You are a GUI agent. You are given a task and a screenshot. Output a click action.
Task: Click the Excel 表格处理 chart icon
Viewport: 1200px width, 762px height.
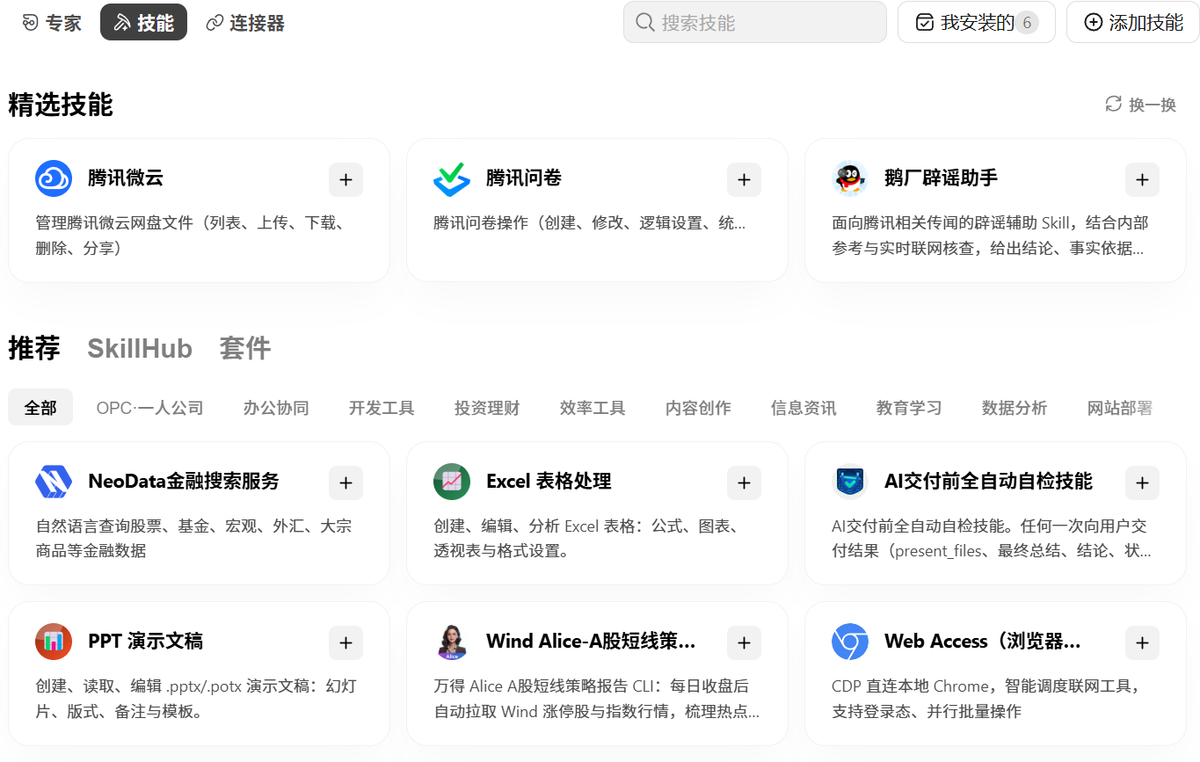pyautogui.click(x=451, y=482)
